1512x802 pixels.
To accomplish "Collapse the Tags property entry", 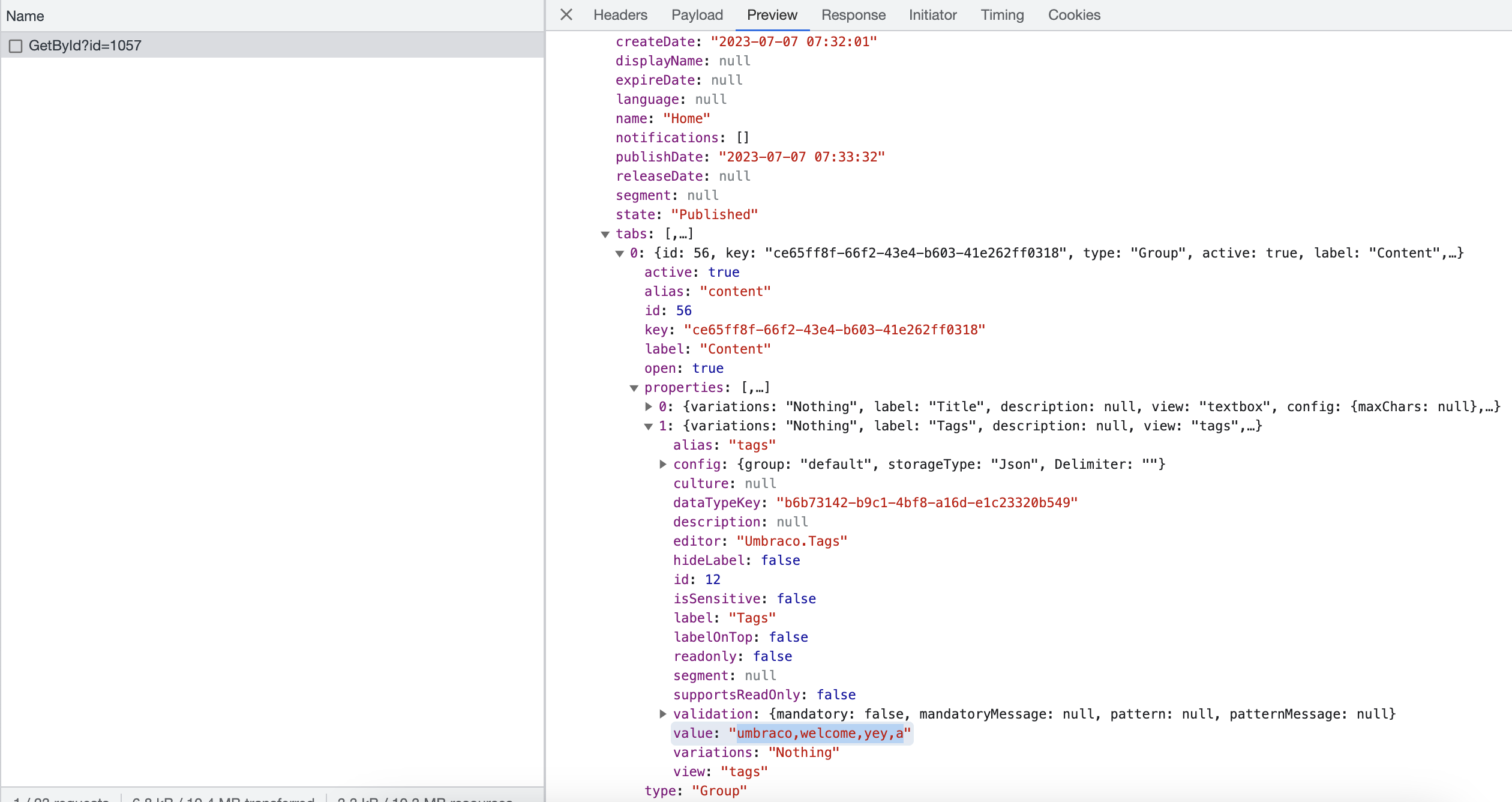I will pos(649,426).
